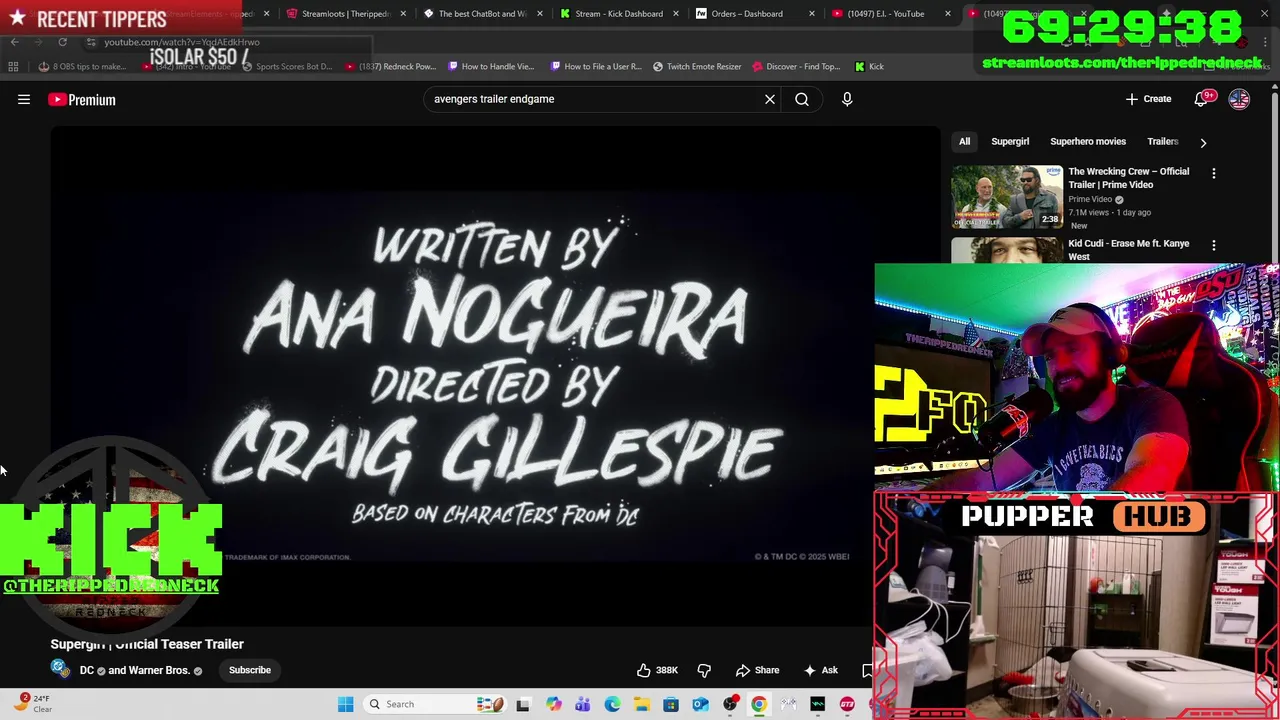Image resolution: width=1280 pixels, height=720 pixels.
Task: Select the Supergirl filter chip
Action: 1010,142
